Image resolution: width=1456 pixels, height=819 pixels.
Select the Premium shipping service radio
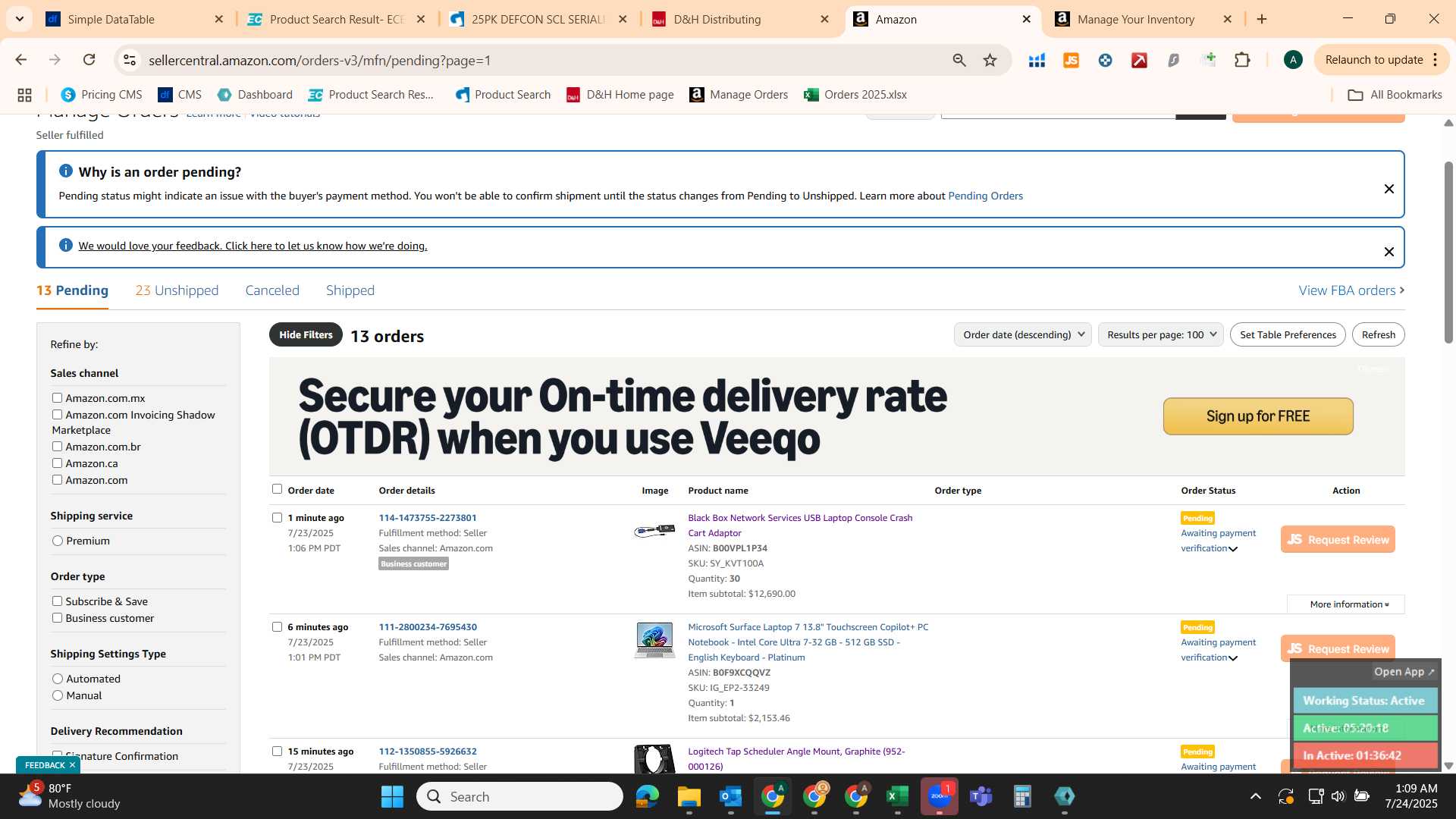coord(58,541)
